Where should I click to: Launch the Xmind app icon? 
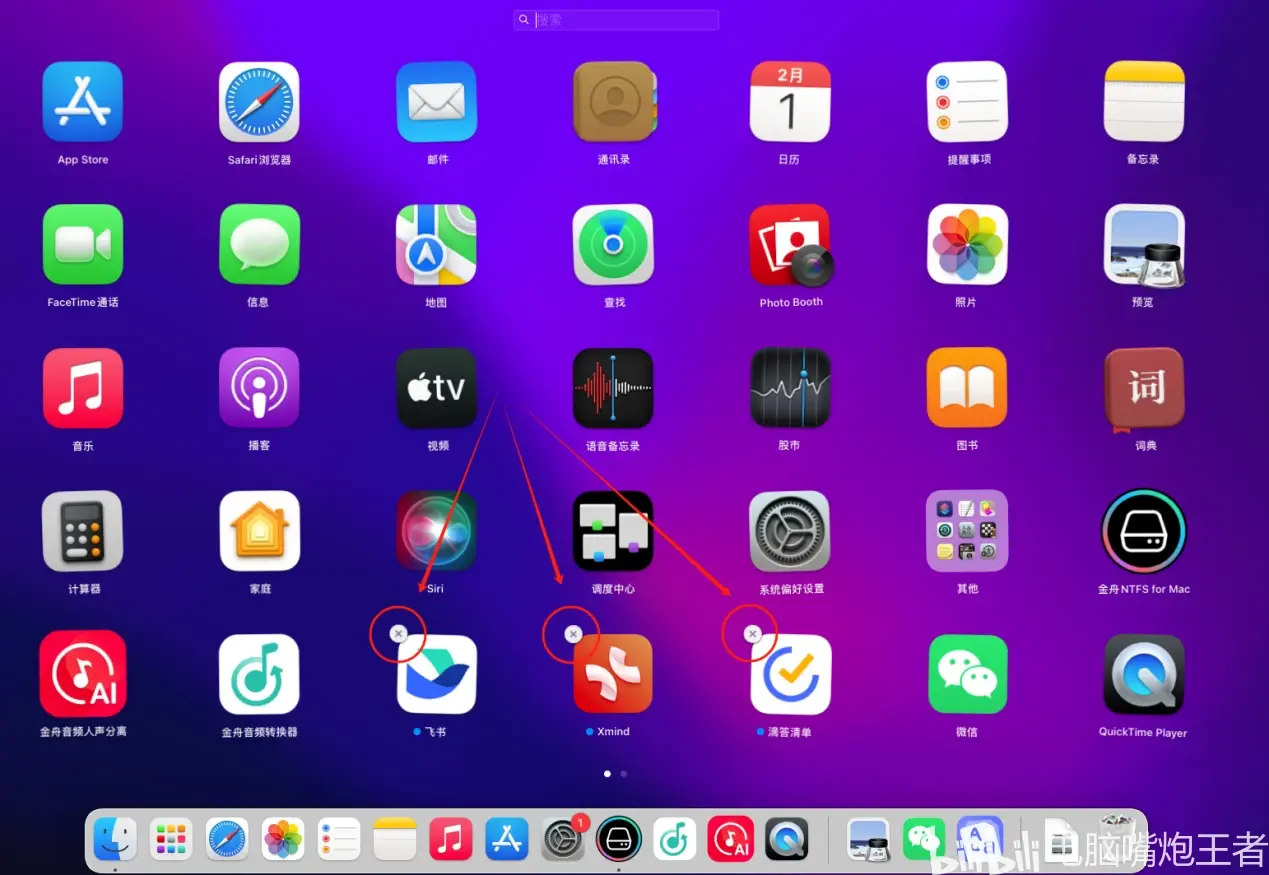point(613,674)
